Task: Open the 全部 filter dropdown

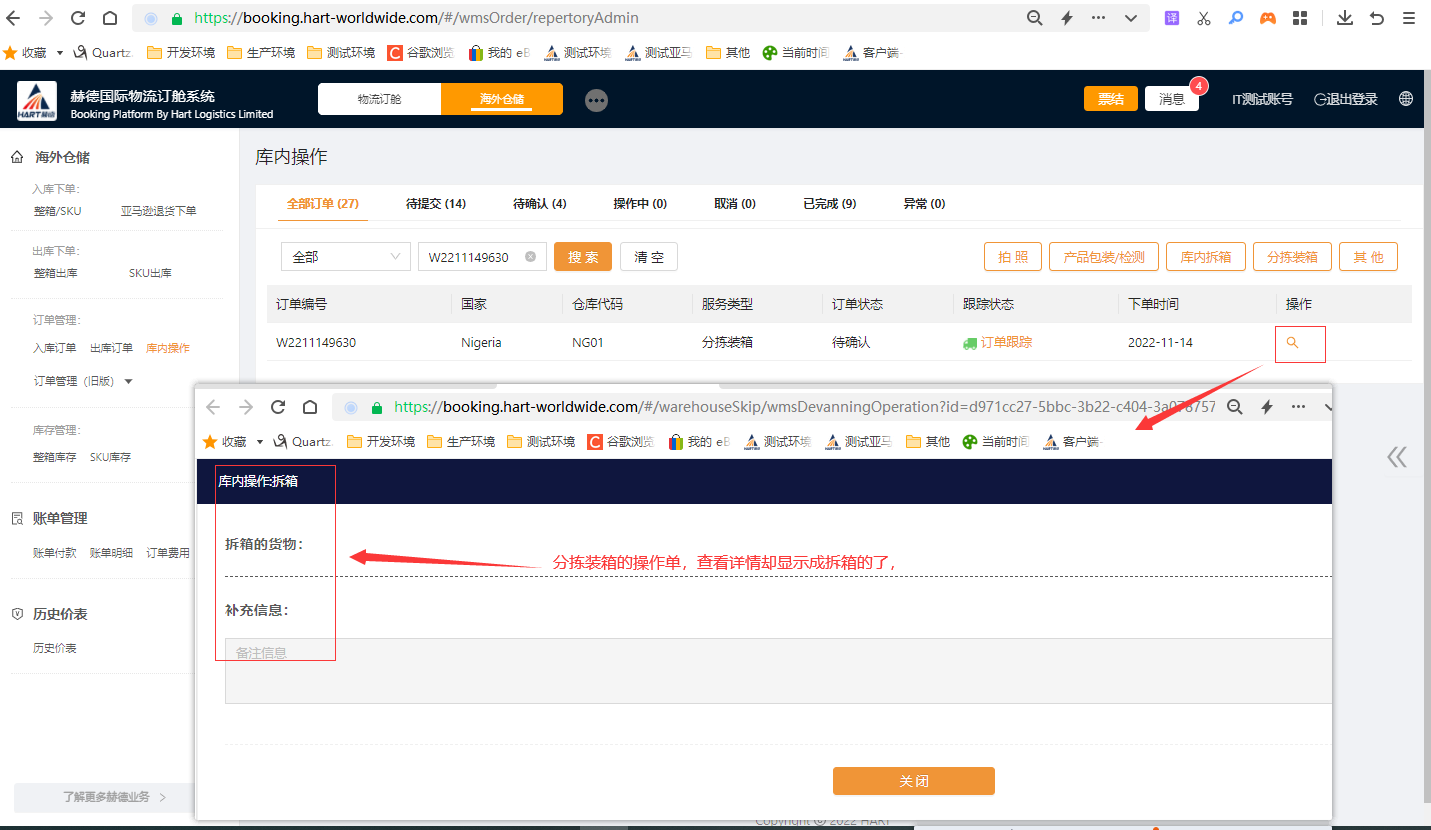Action: click(345, 257)
